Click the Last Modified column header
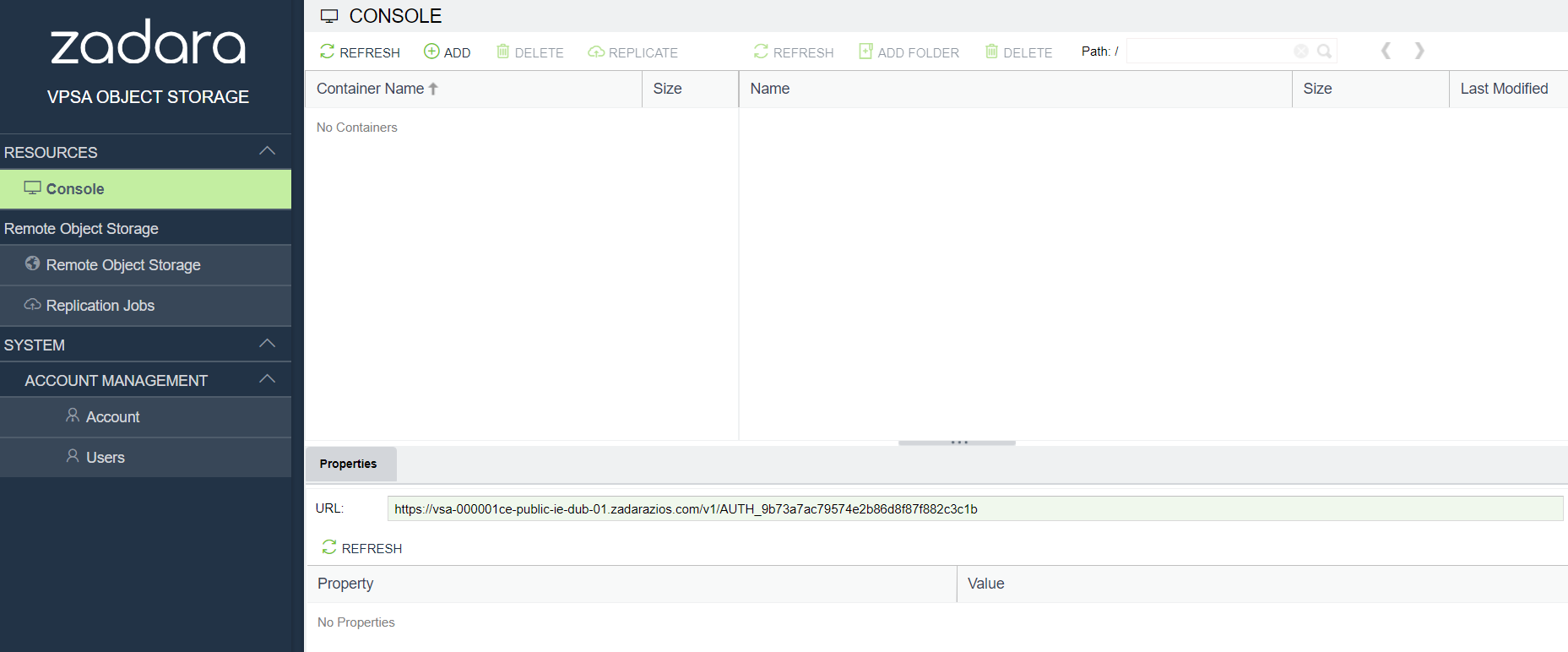The image size is (1568, 652). pyautogui.click(x=1508, y=89)
